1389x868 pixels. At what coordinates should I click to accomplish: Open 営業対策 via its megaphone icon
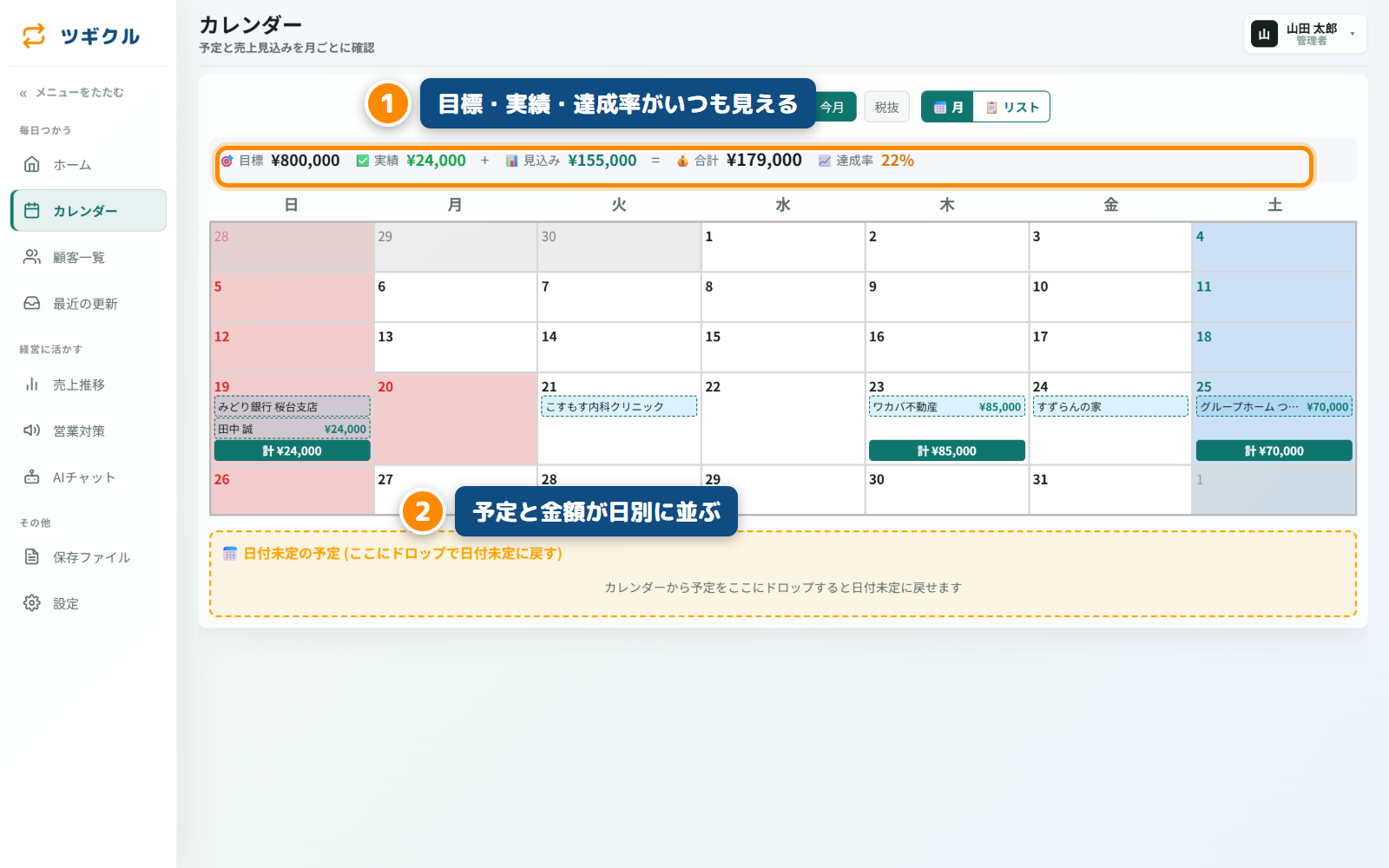click(x=32, y=431)
